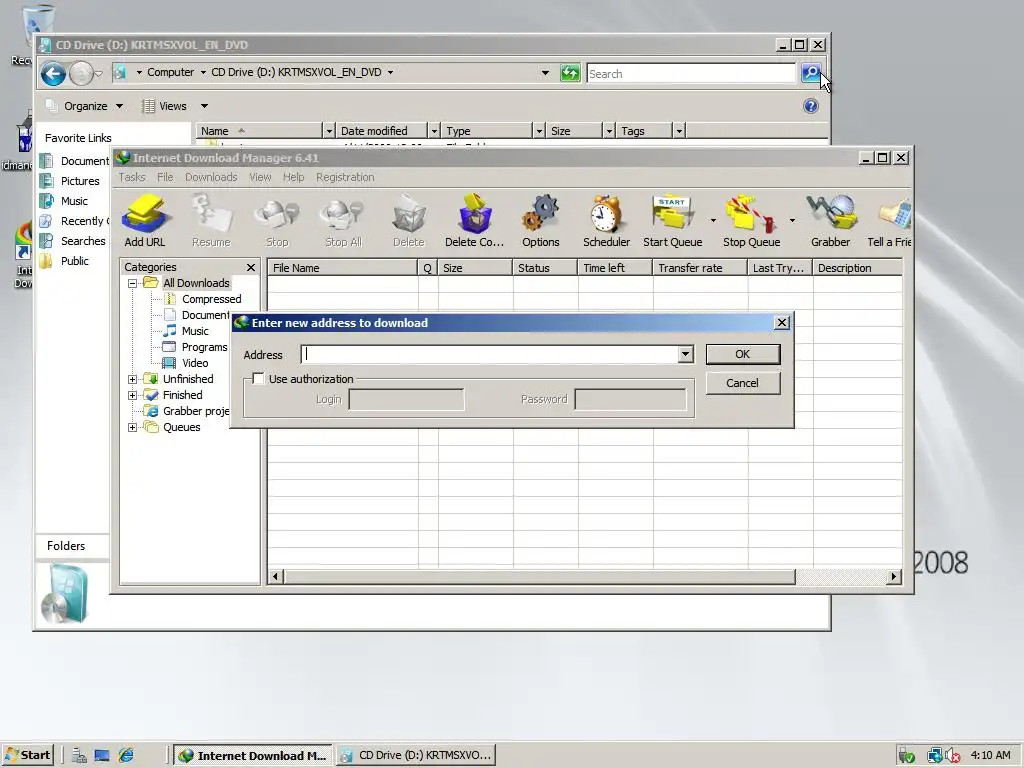Click the Explorer search magnifier icon
The height and width of the screenshot is (768, 1024).
pyautogui.click(x=810, y=73)
